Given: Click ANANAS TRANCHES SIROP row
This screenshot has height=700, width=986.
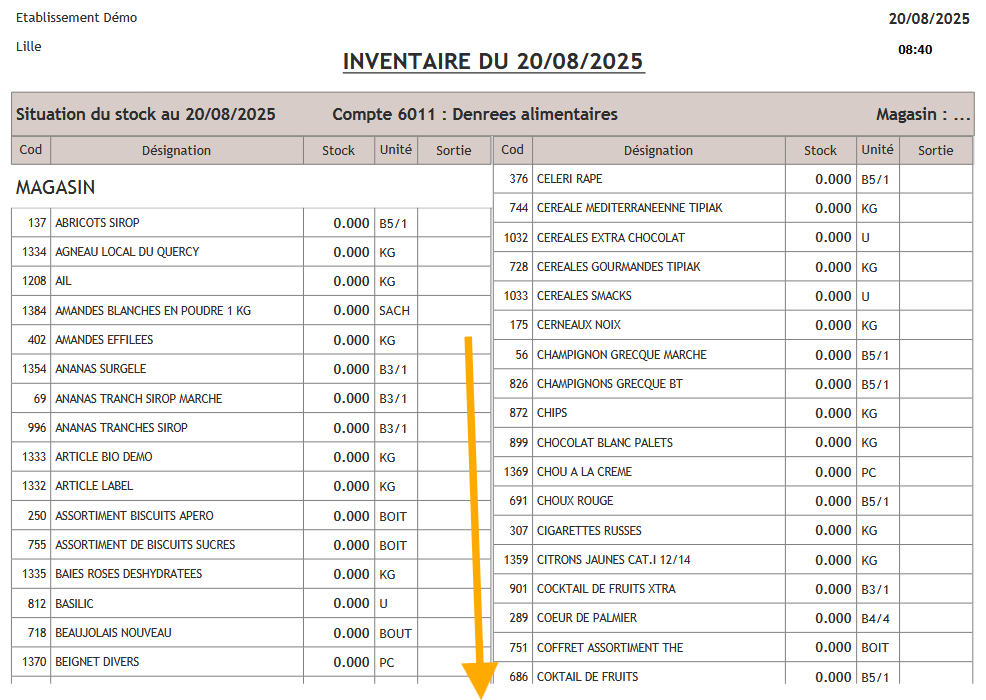Looking at the screenshot, I should pyautogui.click(x=121, y=428).
